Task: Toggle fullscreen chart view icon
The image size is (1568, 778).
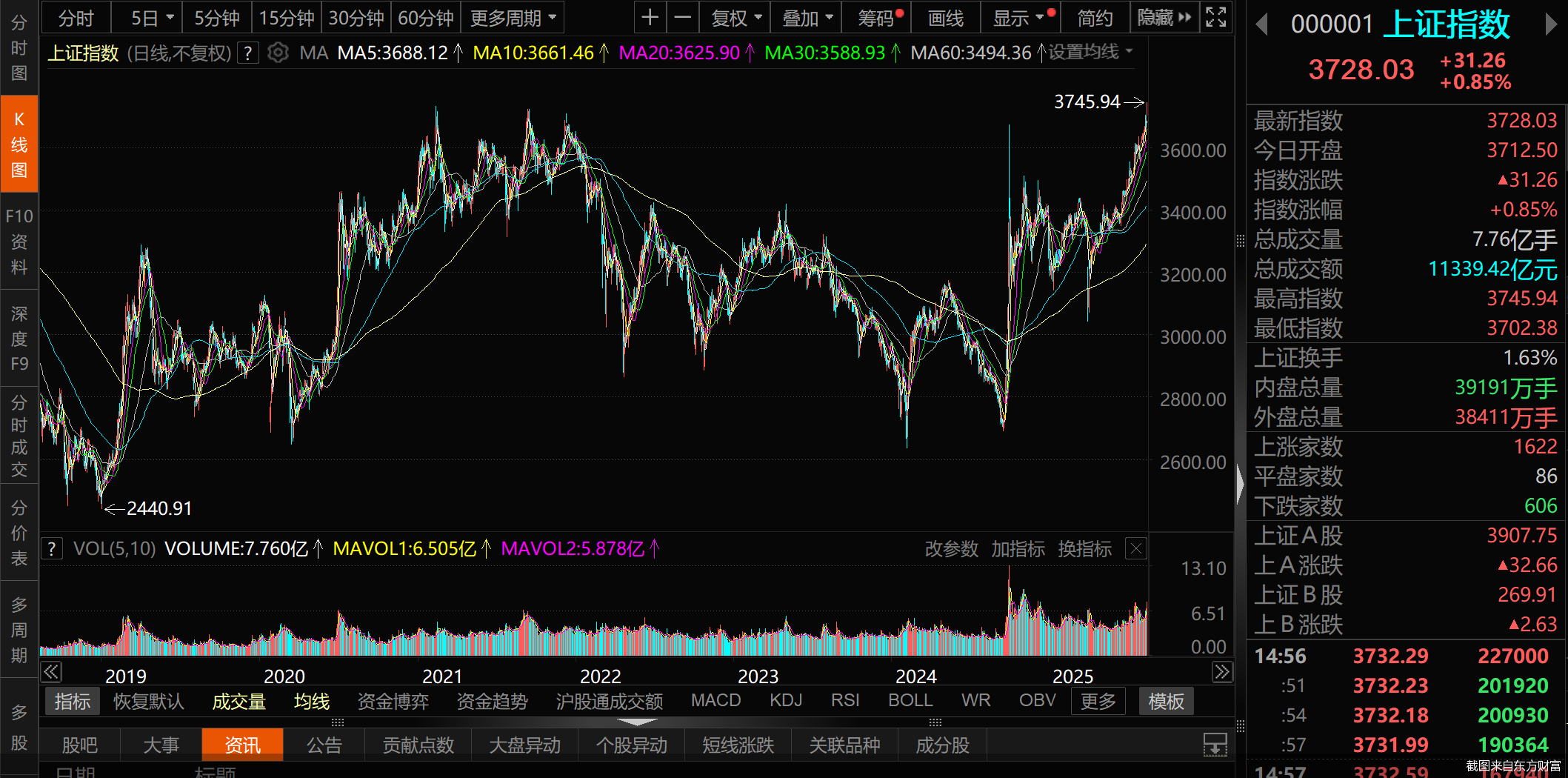Action: point(1215,18)
